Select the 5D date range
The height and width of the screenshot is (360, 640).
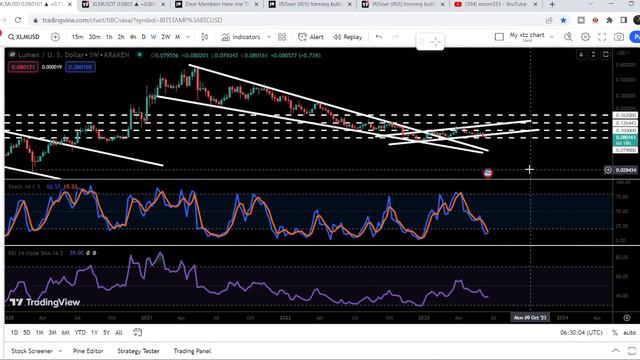27,333
